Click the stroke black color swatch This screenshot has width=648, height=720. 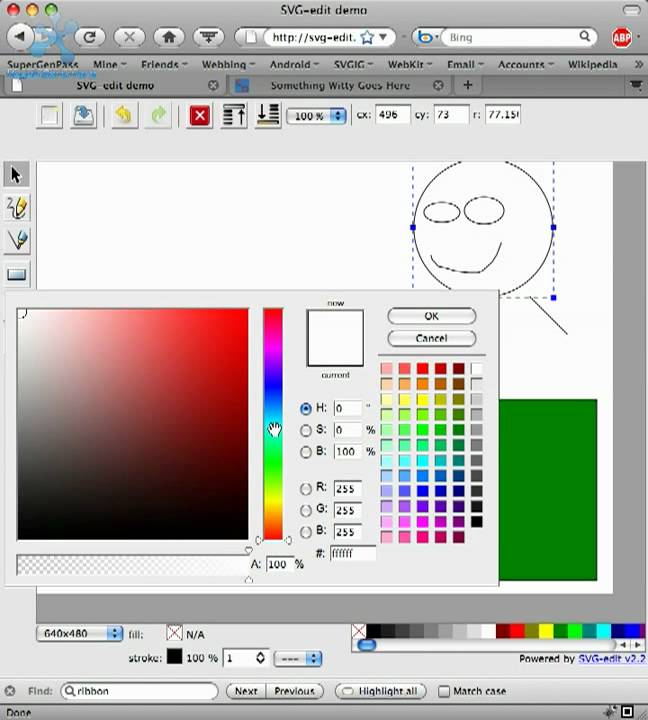point(174,656)
